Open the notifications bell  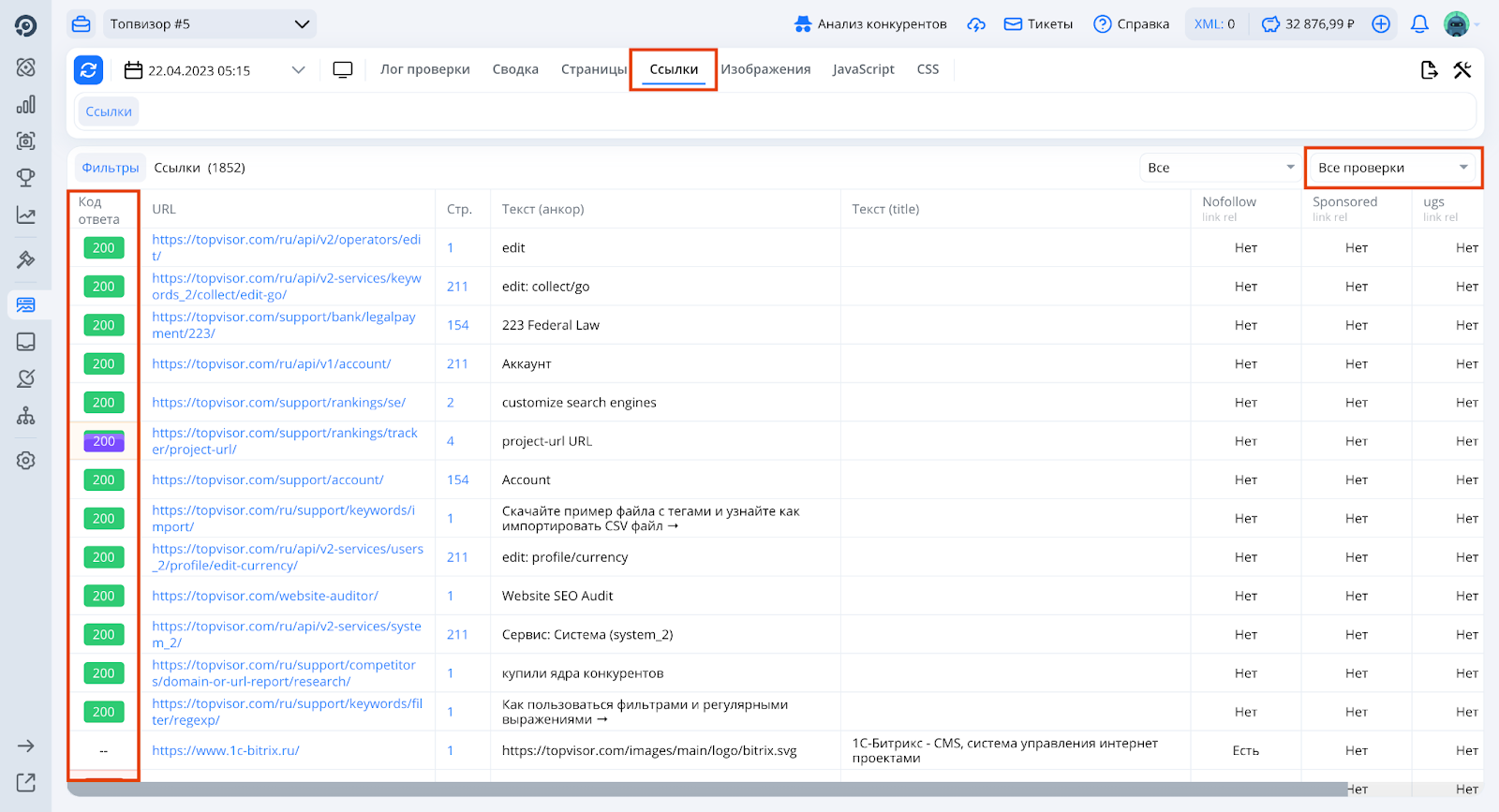click(x=1419, y=24)
